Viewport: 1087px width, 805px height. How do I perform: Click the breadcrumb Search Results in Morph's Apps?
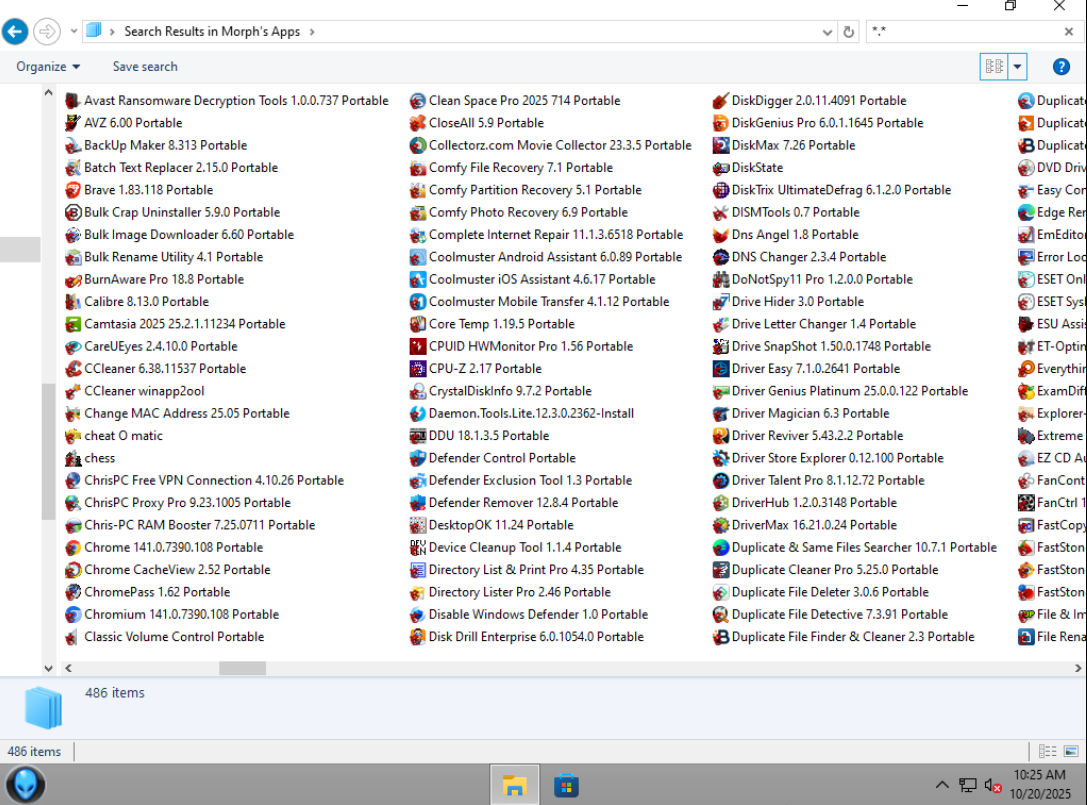pyautogui.click(x=212, y=31)
